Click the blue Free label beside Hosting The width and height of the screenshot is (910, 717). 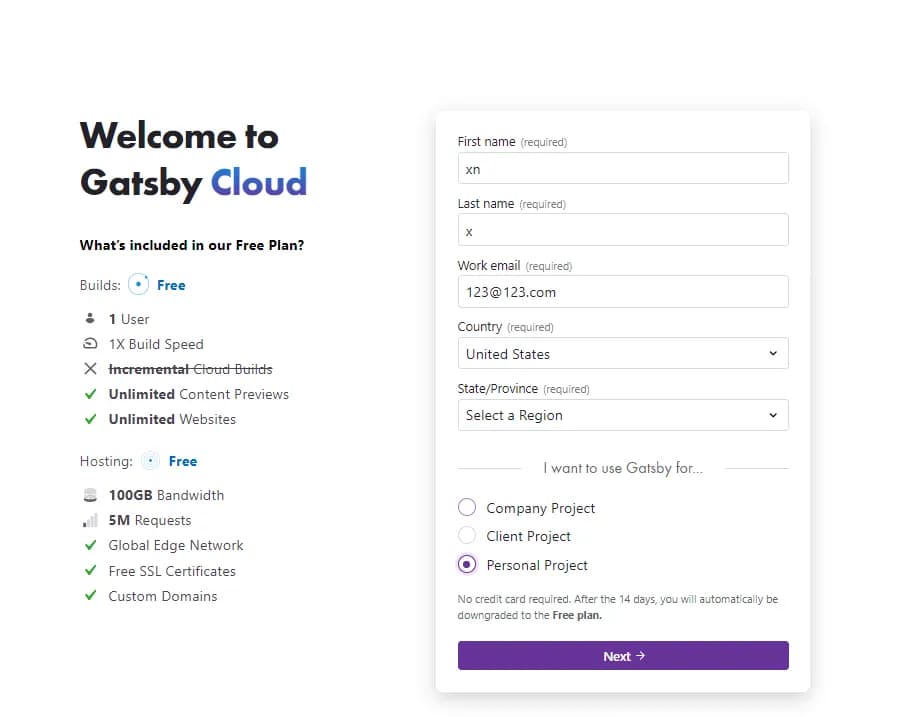[x=183, y=461]
